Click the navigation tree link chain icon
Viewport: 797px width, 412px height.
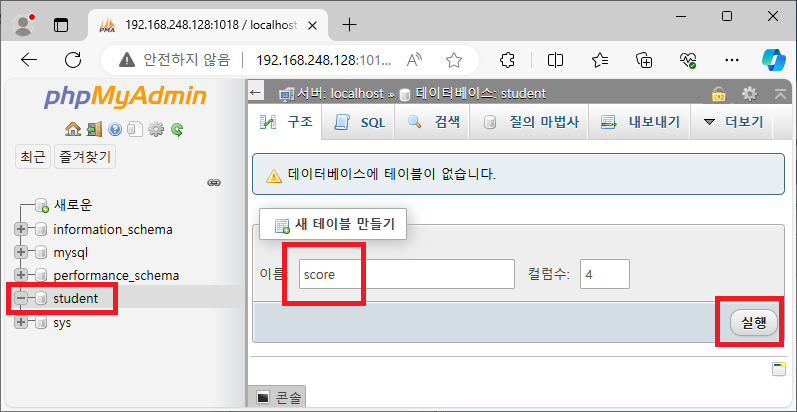[213, 183]
